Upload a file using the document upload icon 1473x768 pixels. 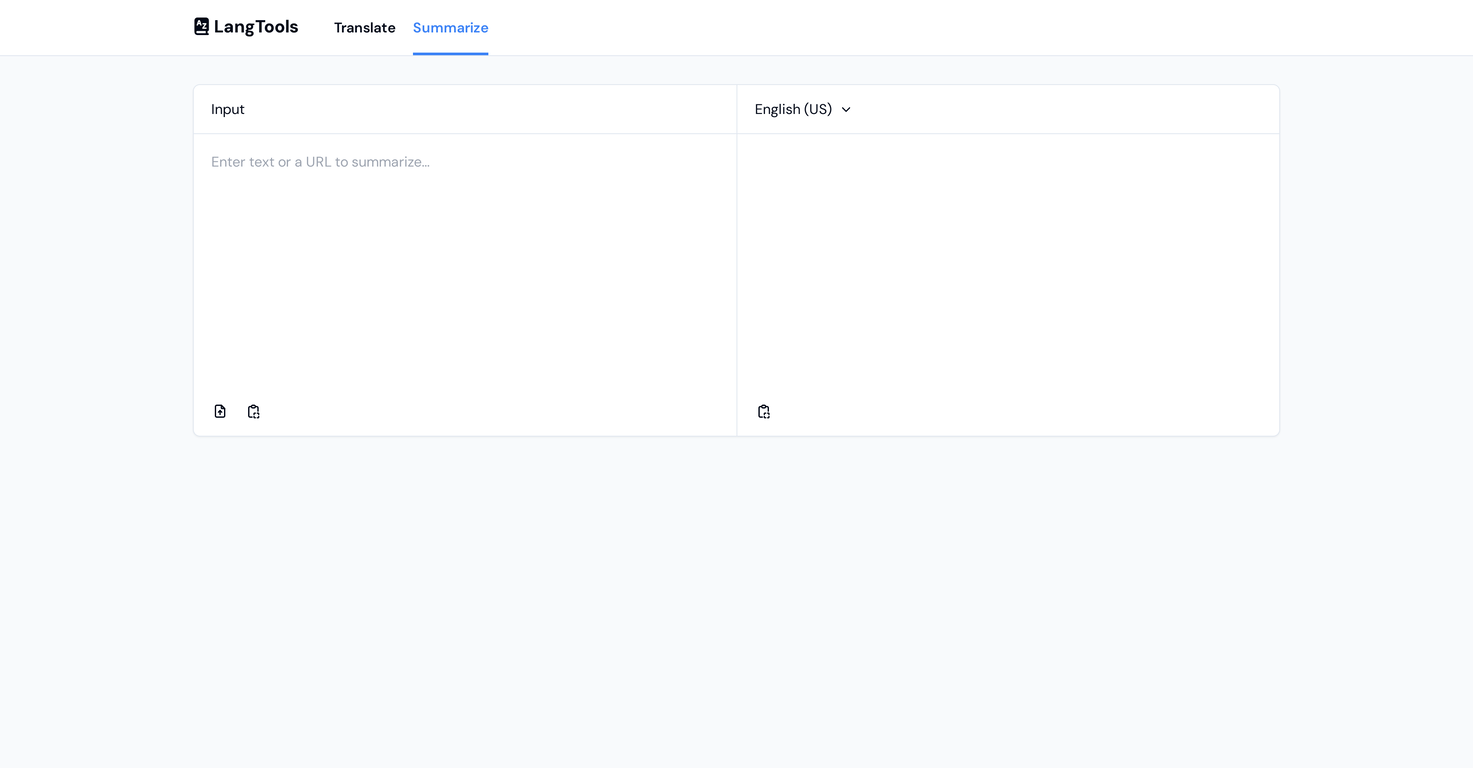pyautogui.click(x=220, y=411)
